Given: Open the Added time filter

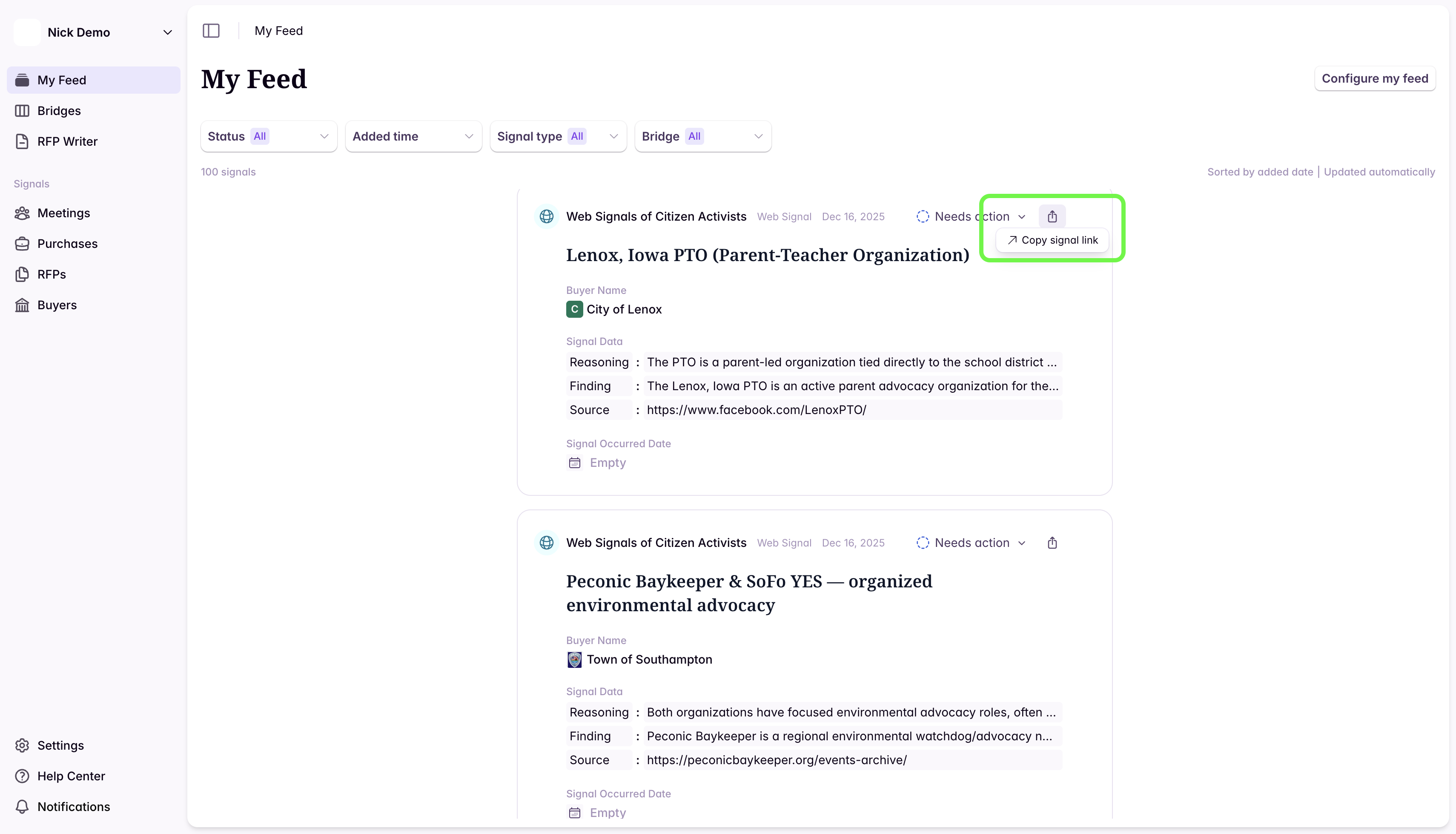Looking at the screenshot, I should tap(413, 136).
